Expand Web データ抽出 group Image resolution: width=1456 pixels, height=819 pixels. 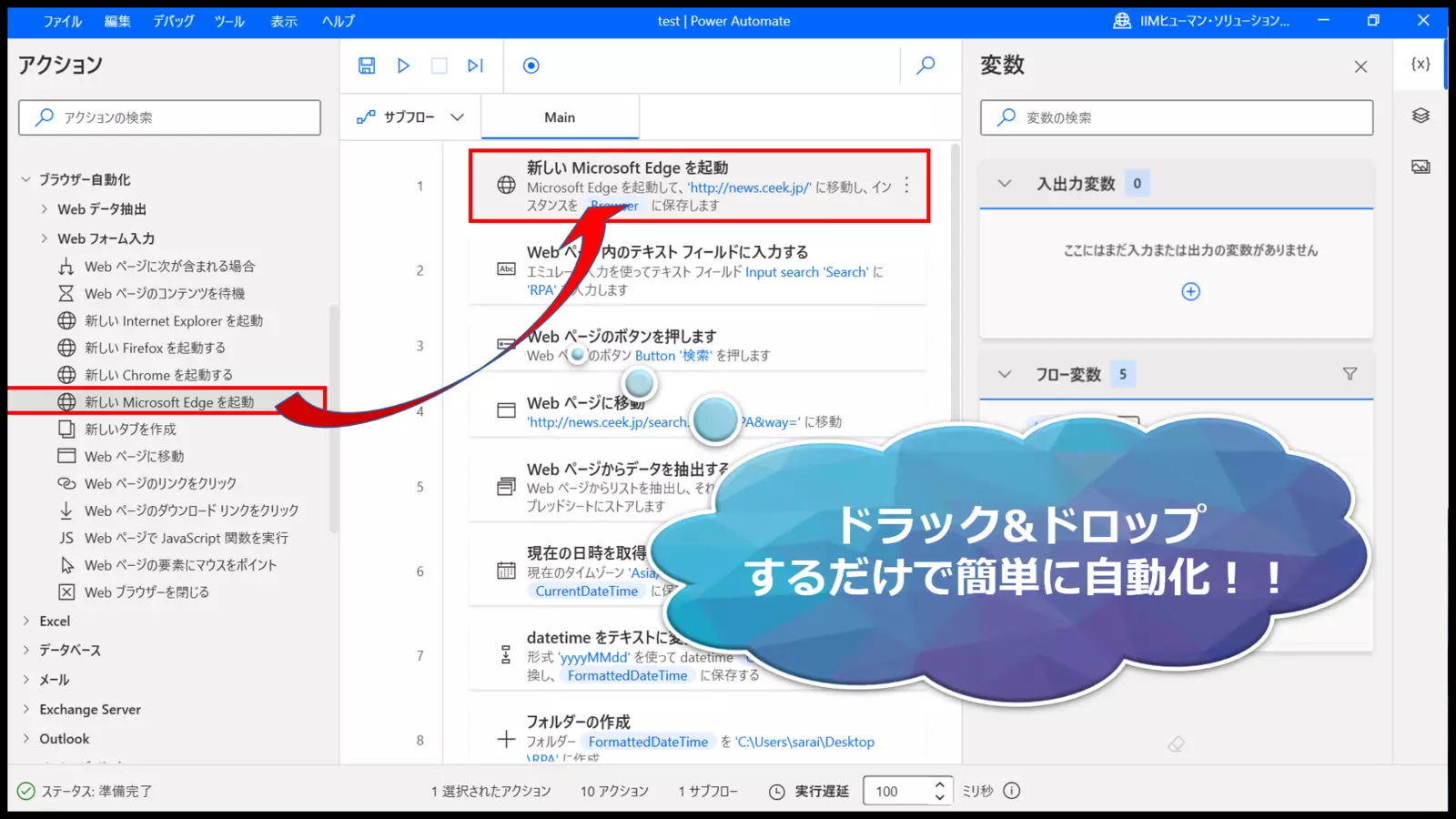pyautogui.click(x=45, y=209)
